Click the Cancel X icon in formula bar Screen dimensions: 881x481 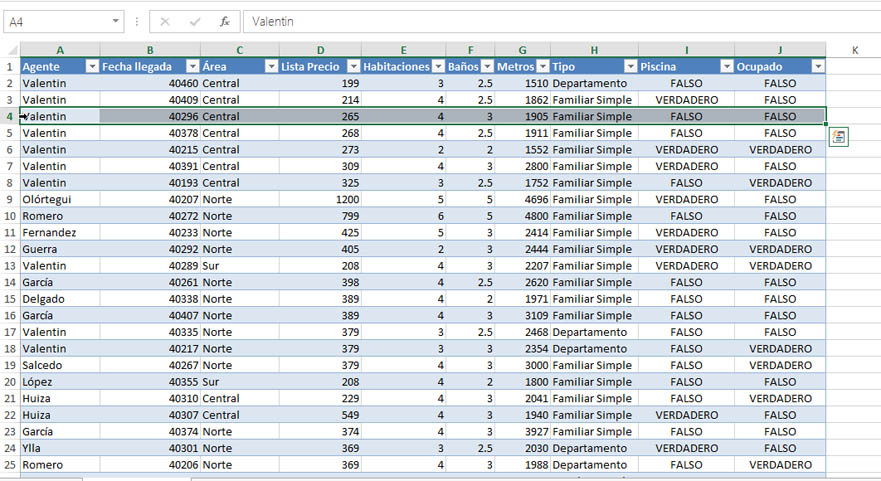[165, 21]
